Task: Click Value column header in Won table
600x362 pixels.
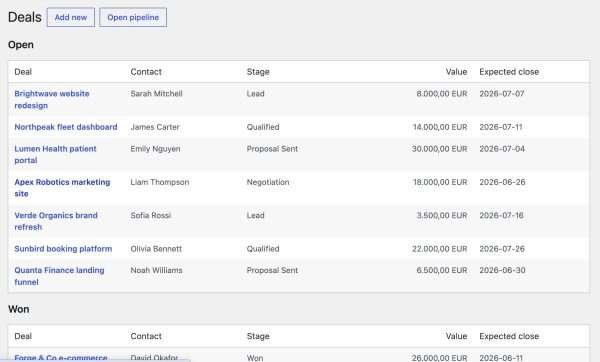Action: click(x=457, y=336)
